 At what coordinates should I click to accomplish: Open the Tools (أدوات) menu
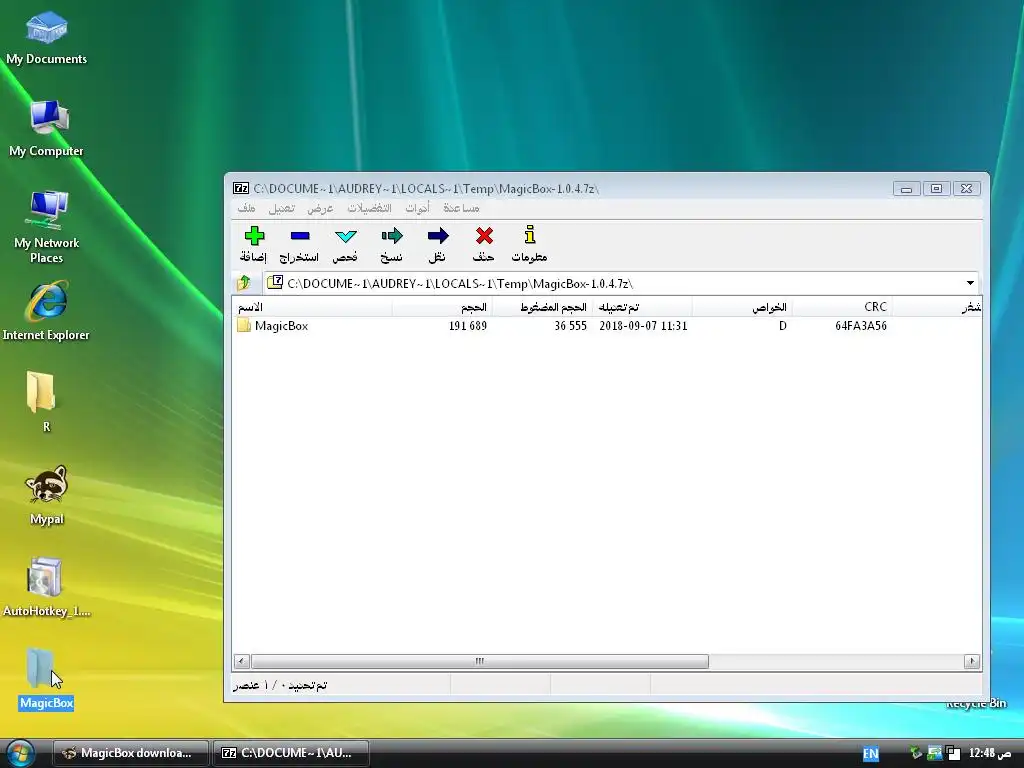[417, 208]
